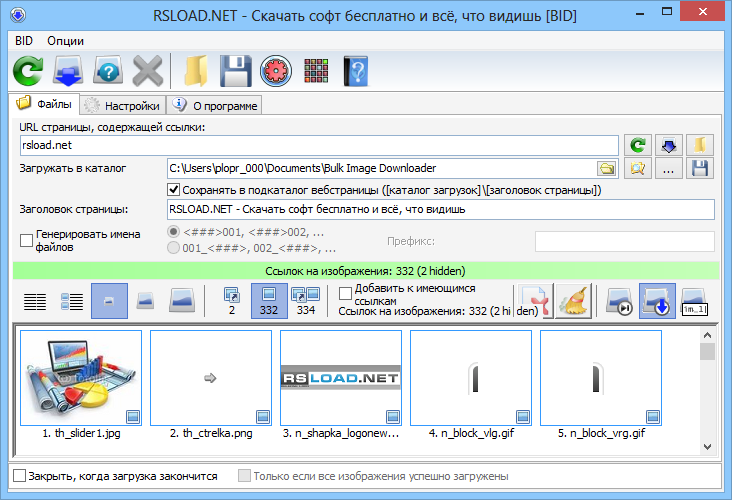The image size is (732, 500).
Task: Click the broom clean-up icon
Action: tap(574, 301)
